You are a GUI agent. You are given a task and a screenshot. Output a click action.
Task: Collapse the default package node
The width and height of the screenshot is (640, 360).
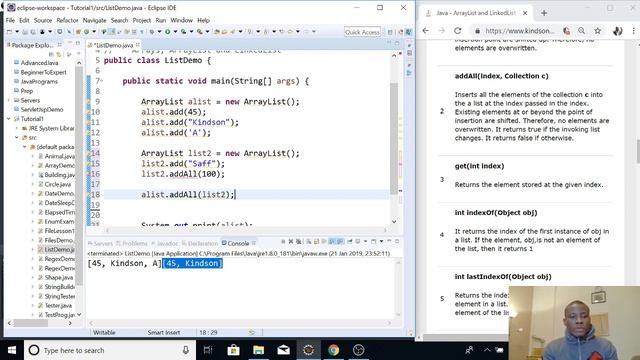[24, 147]
